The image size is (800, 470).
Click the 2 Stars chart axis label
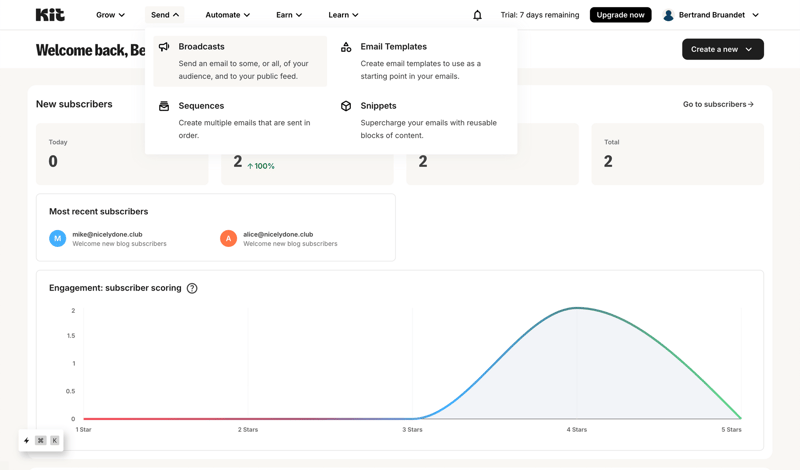click(248, 430)
